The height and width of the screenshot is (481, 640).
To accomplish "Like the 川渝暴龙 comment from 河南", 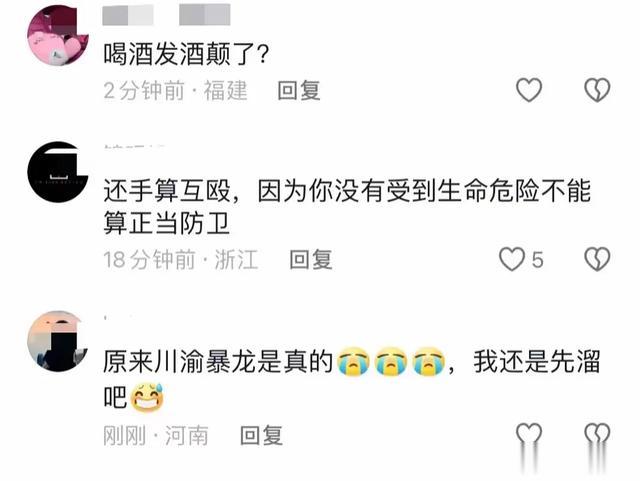I will point(529,434).
